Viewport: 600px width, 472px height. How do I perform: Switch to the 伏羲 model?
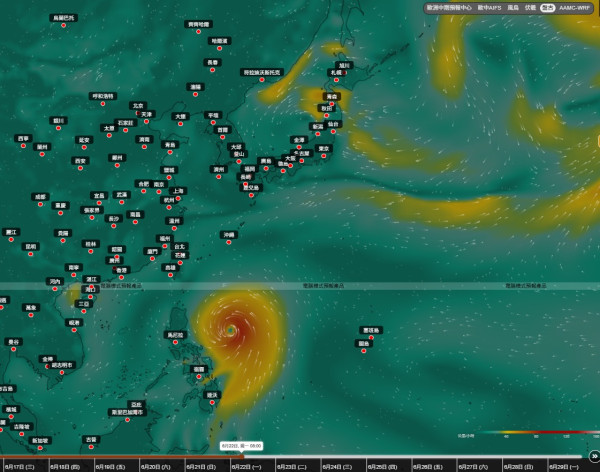(x=530, y=8)
